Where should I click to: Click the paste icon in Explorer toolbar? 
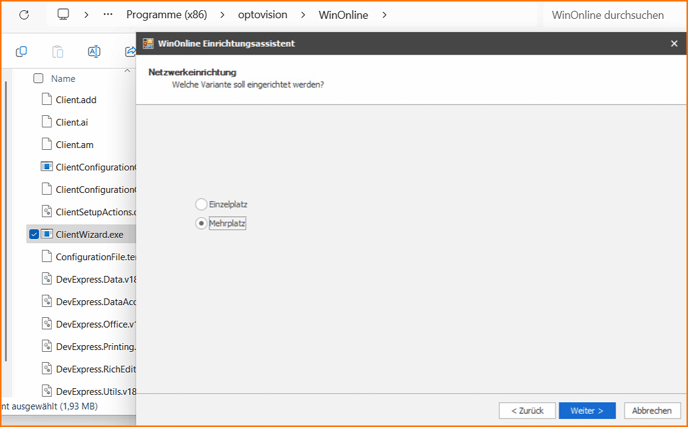coord(57,52)
